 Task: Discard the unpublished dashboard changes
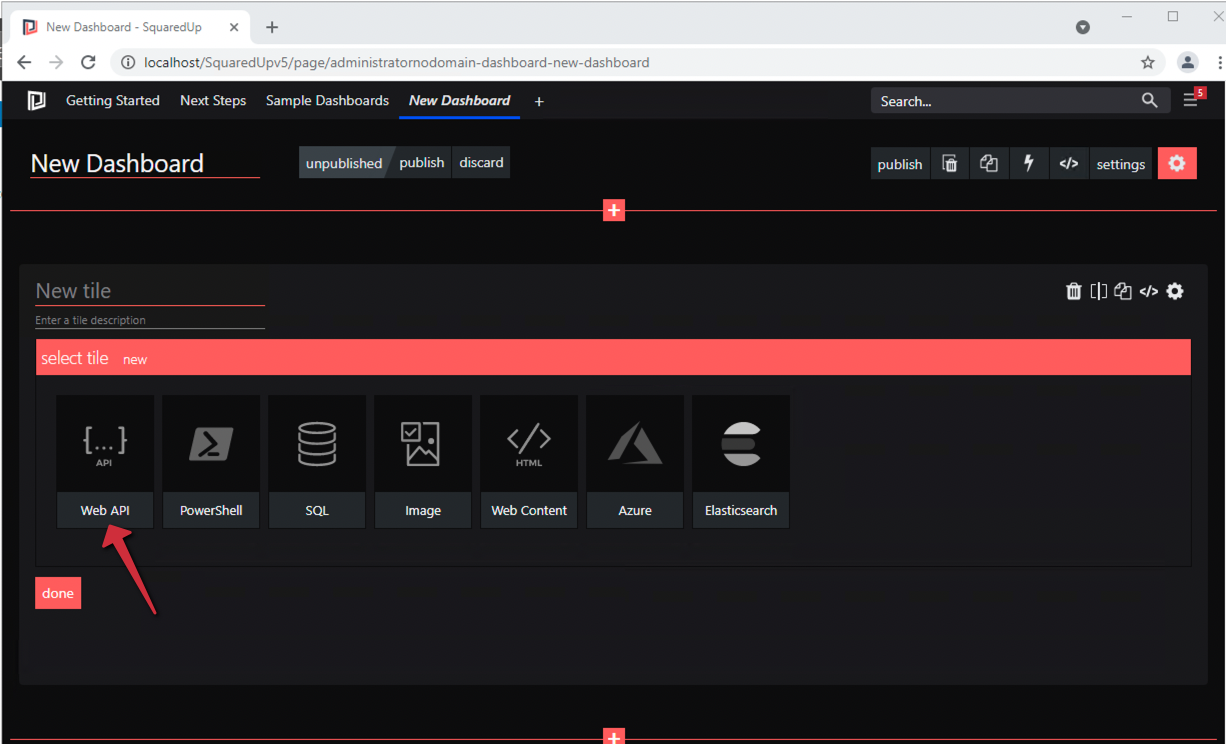coord(482,163)
